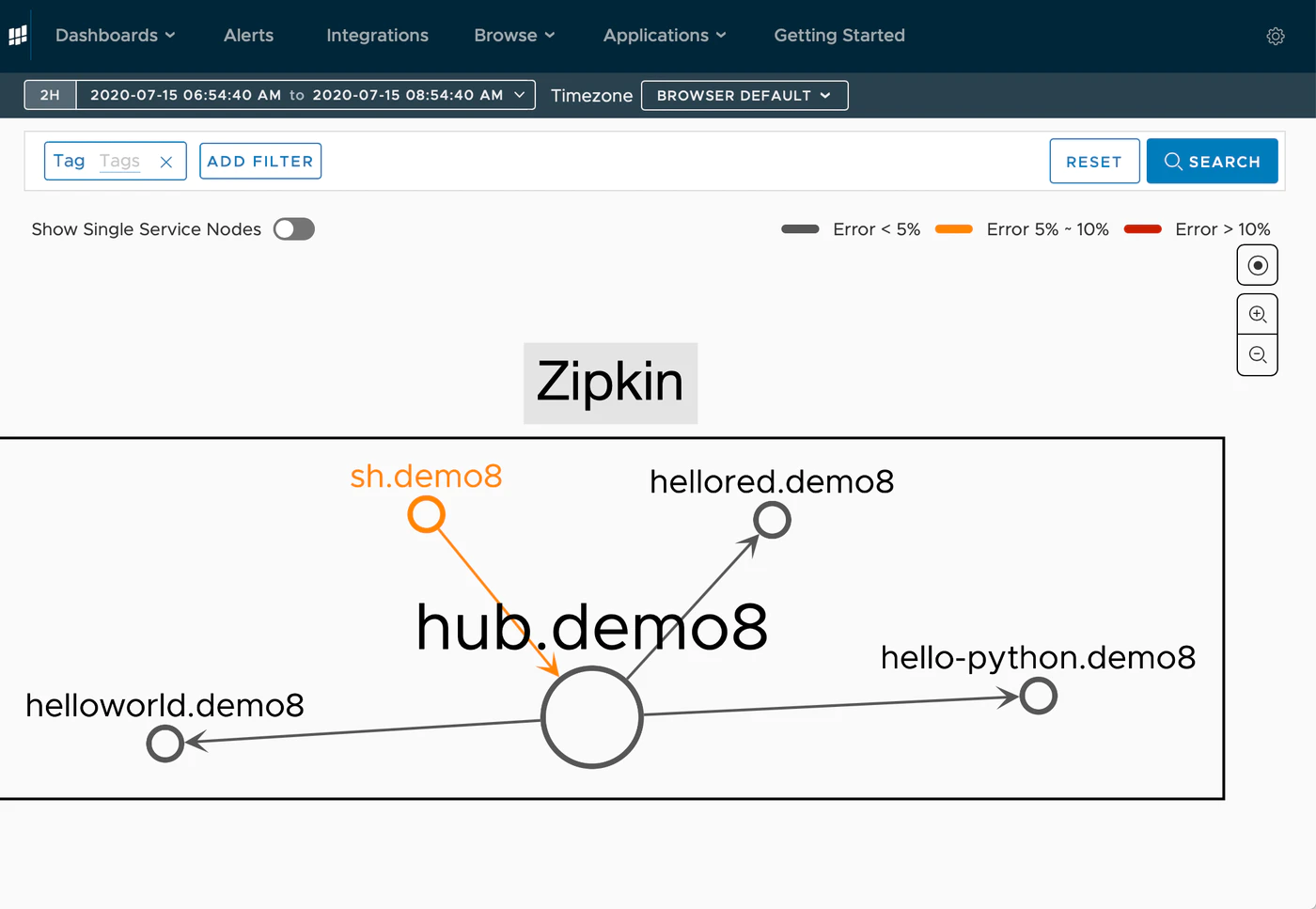This screenshot has height=909, width=1316.
Task: Click the Reset button
Action: [1094, 162]
